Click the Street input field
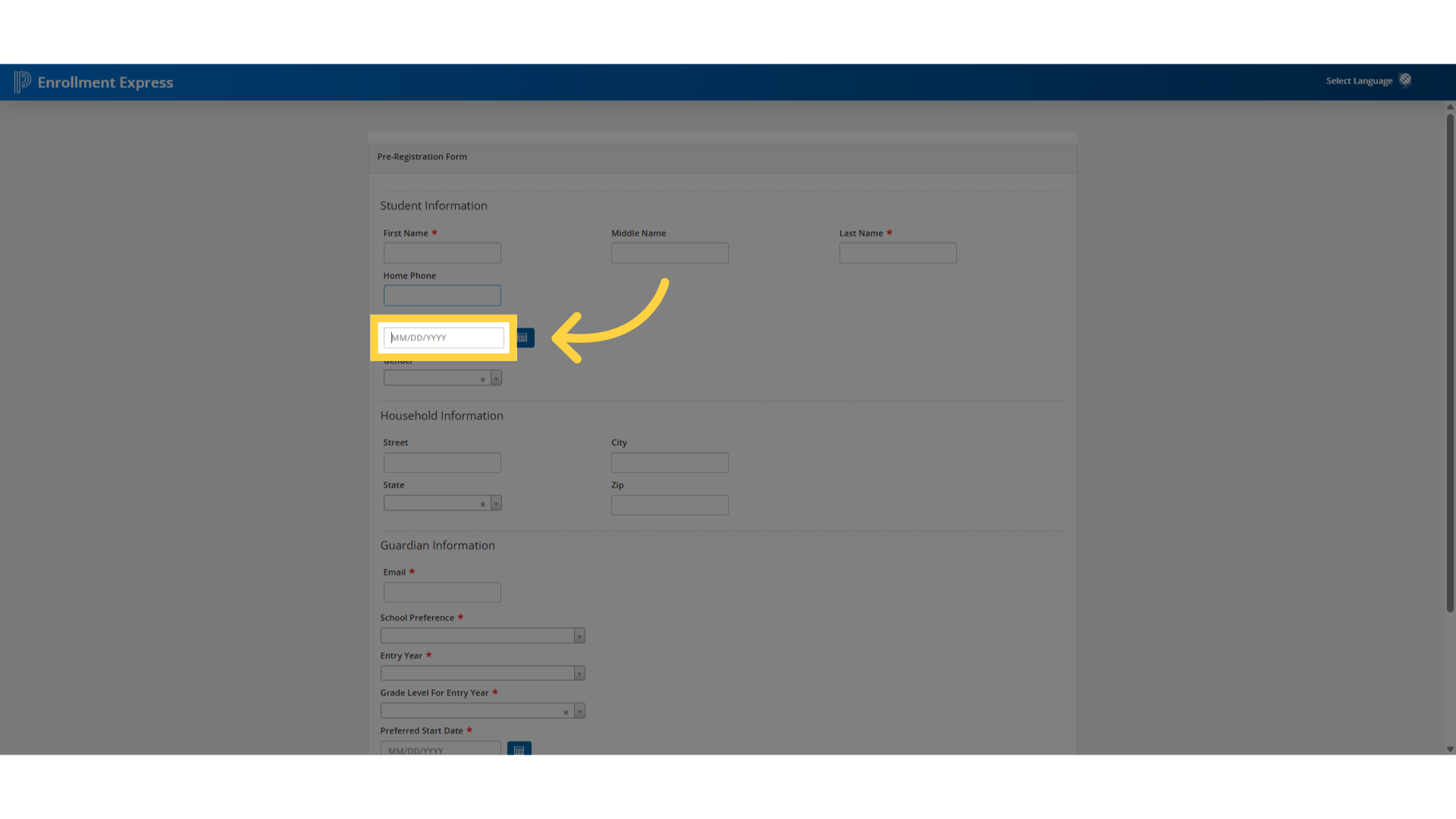 [442, 463]
